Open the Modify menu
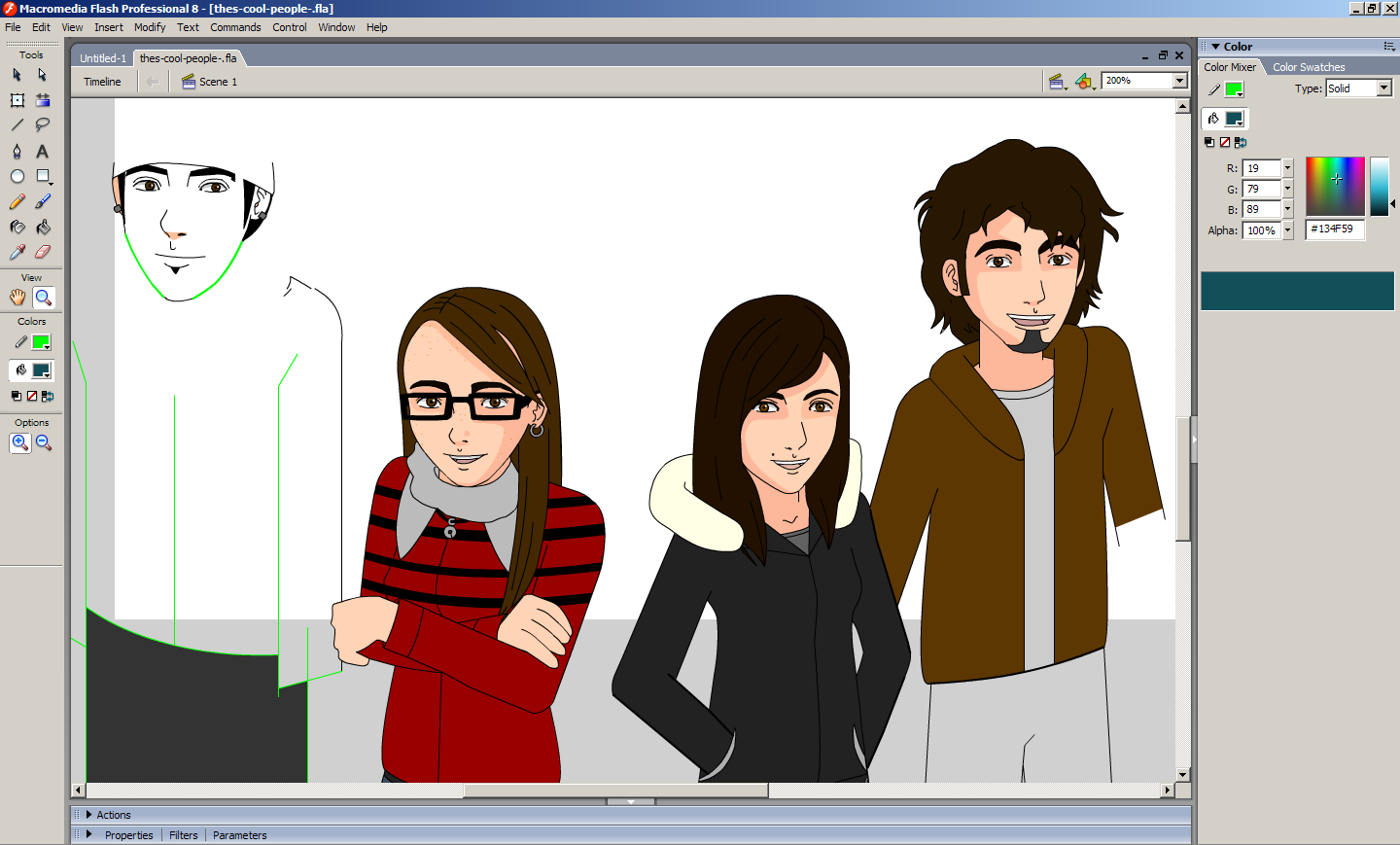Image resolution: width=1400 pixels, height=845 pixels. tap(150, 27)
